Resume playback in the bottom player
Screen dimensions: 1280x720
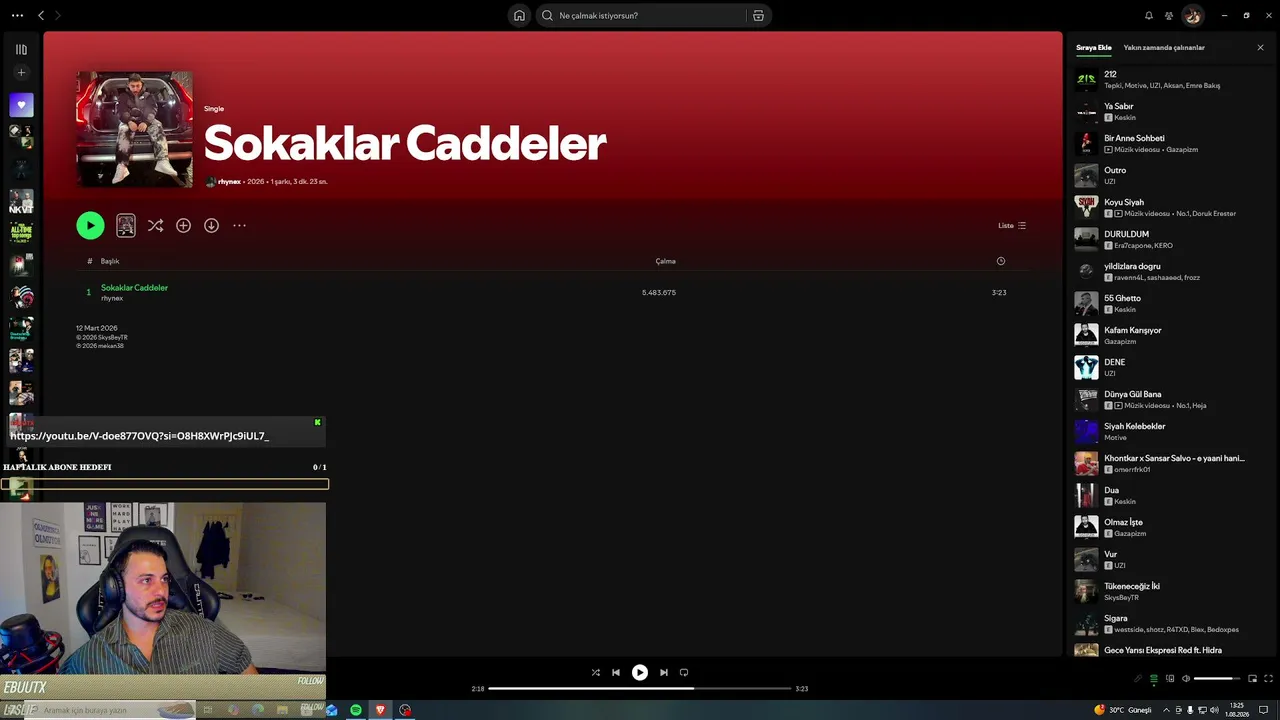[x=640, y=673]
